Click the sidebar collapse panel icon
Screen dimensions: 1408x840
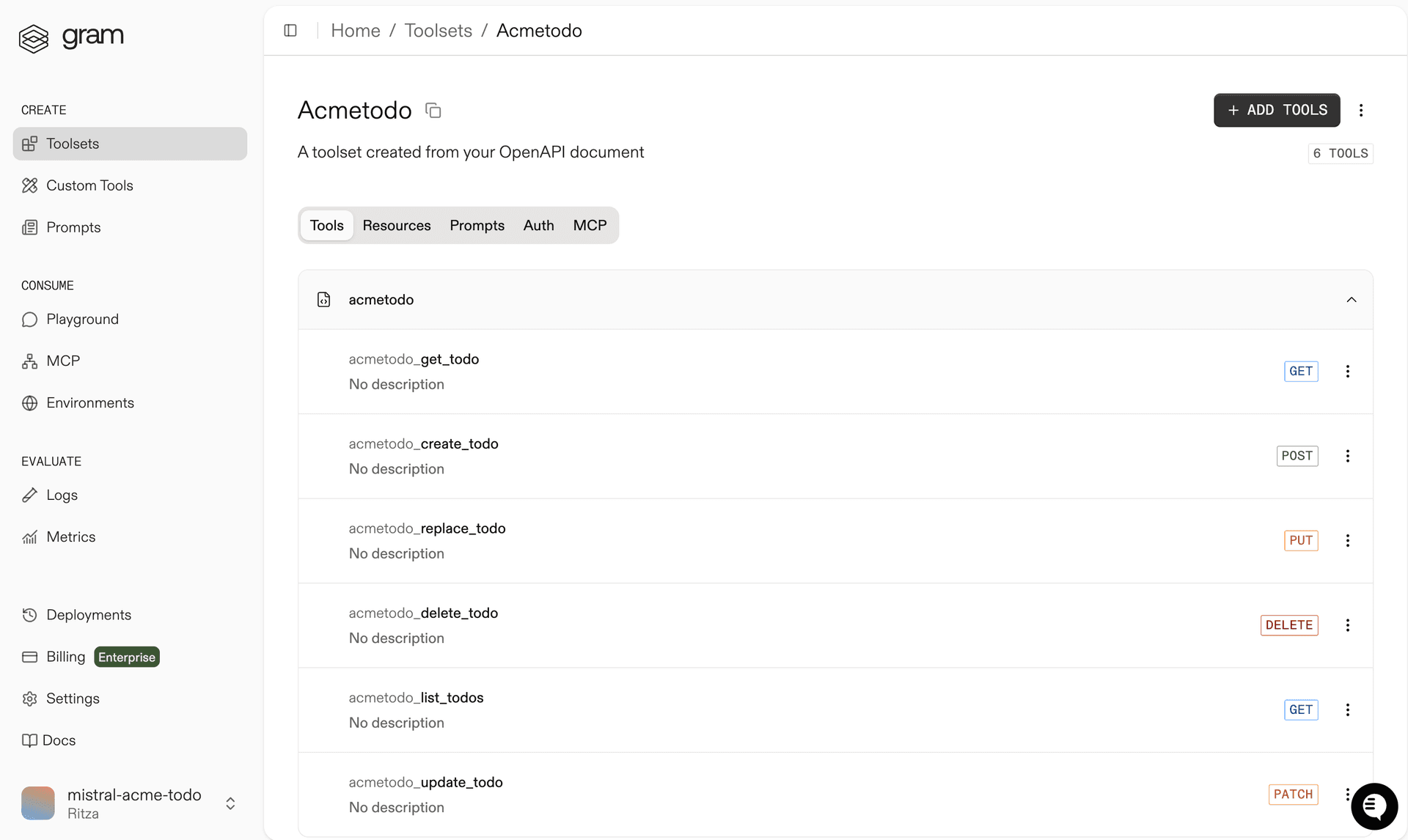[x=290, y=30]
